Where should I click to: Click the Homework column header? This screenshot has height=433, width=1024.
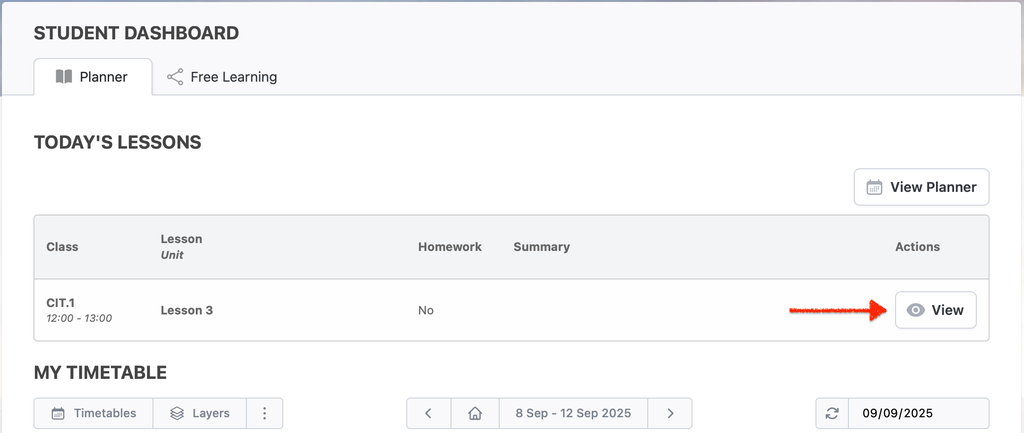449,247
